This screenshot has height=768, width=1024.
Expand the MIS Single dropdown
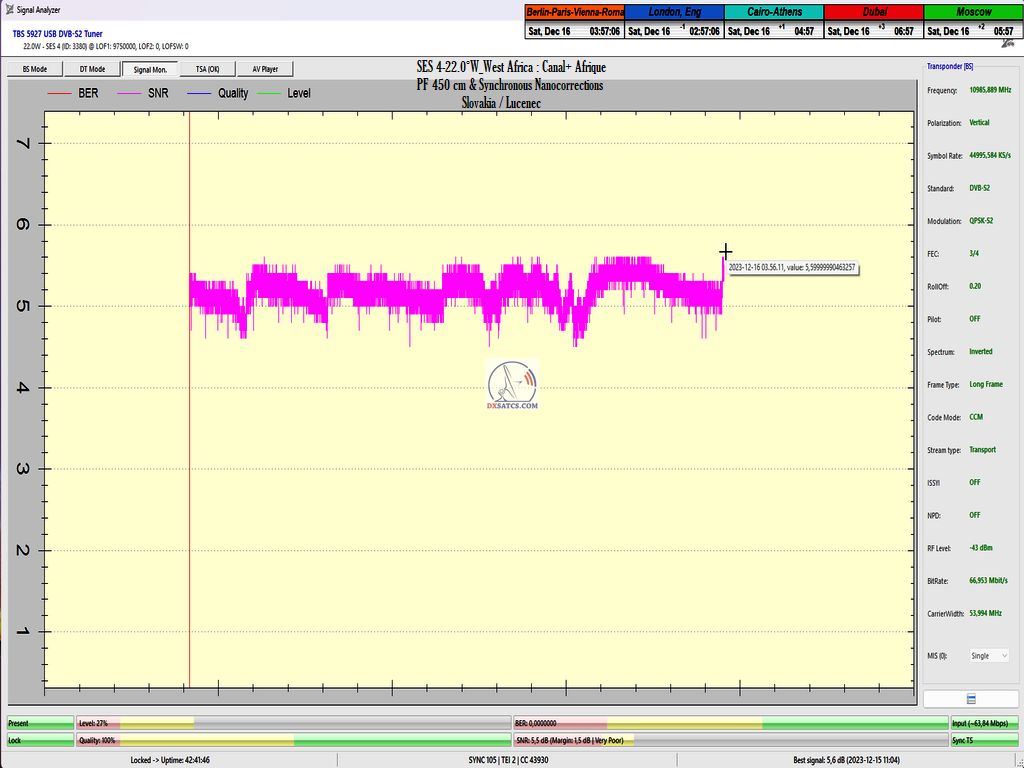pos(989,656)
